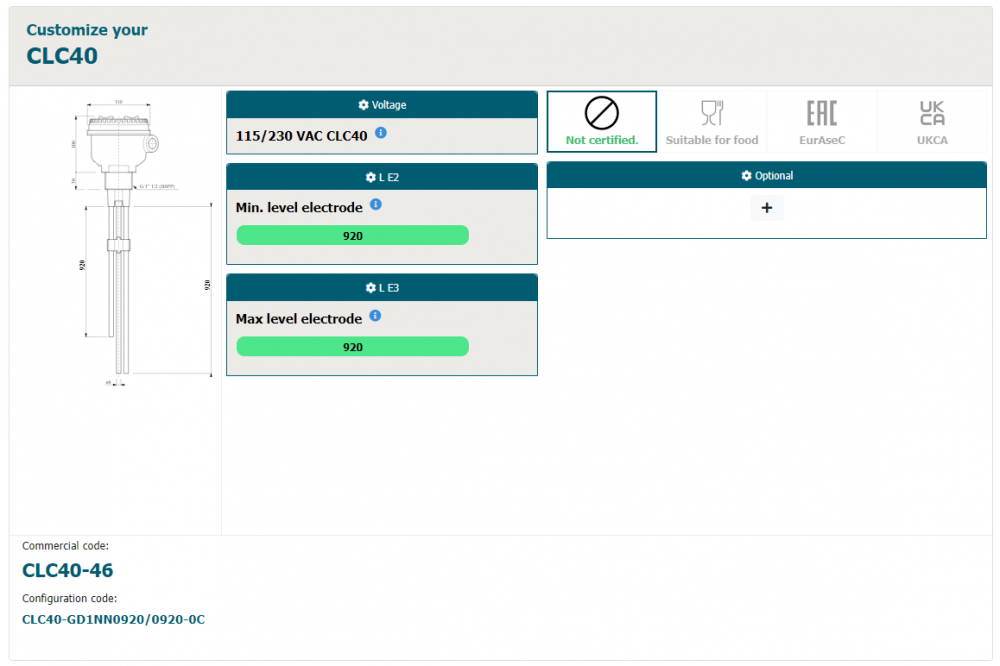Open the CLC40 technical drawing image
The height and width of the screenshot is (666, 1000).
click(117, 240)
